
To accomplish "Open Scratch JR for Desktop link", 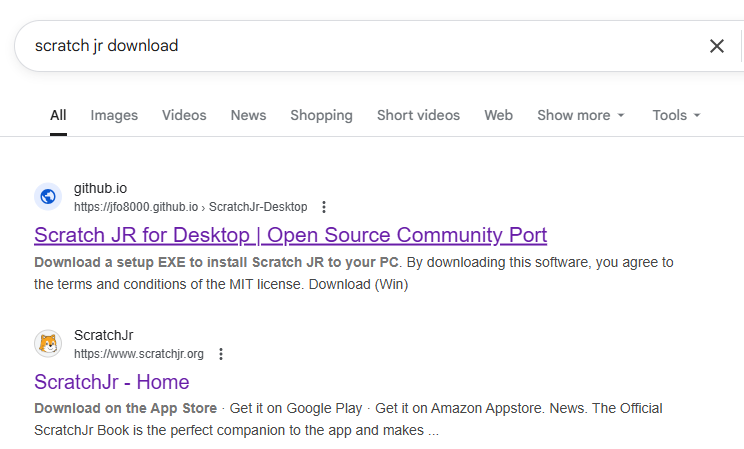I will 290,235.
